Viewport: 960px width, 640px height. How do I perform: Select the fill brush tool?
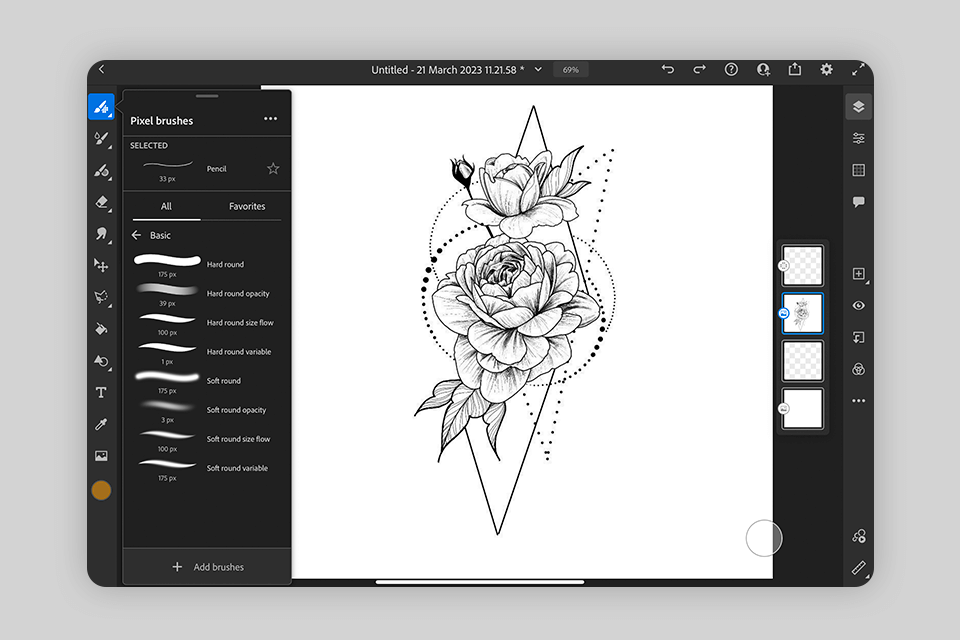click(101, 171)
